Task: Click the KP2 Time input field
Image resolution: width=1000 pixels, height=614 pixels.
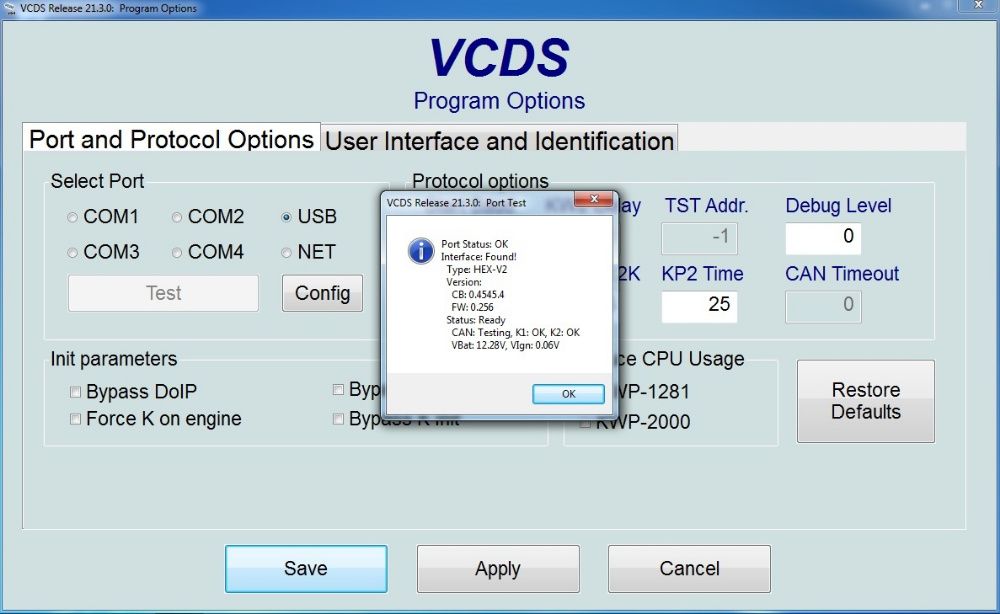Action: coord(700,306)
